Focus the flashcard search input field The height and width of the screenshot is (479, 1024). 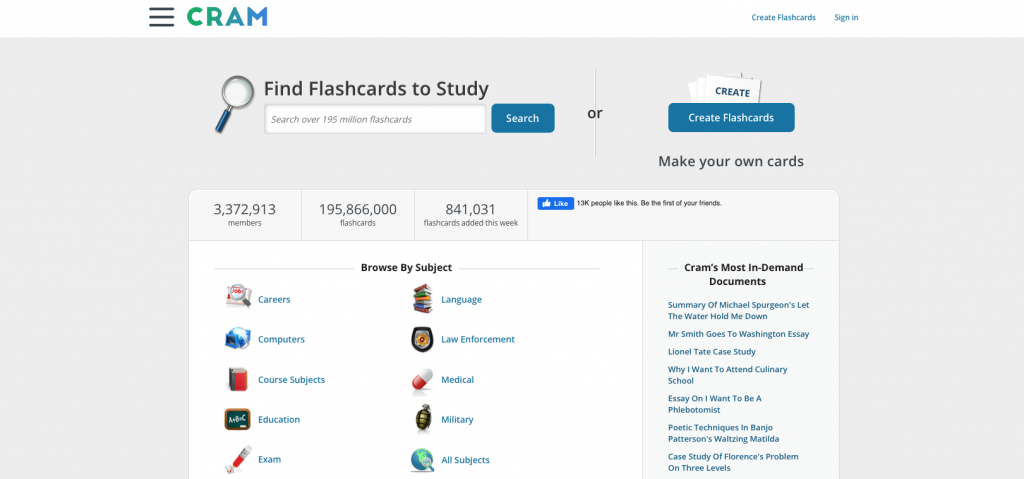tap(375, 119)
